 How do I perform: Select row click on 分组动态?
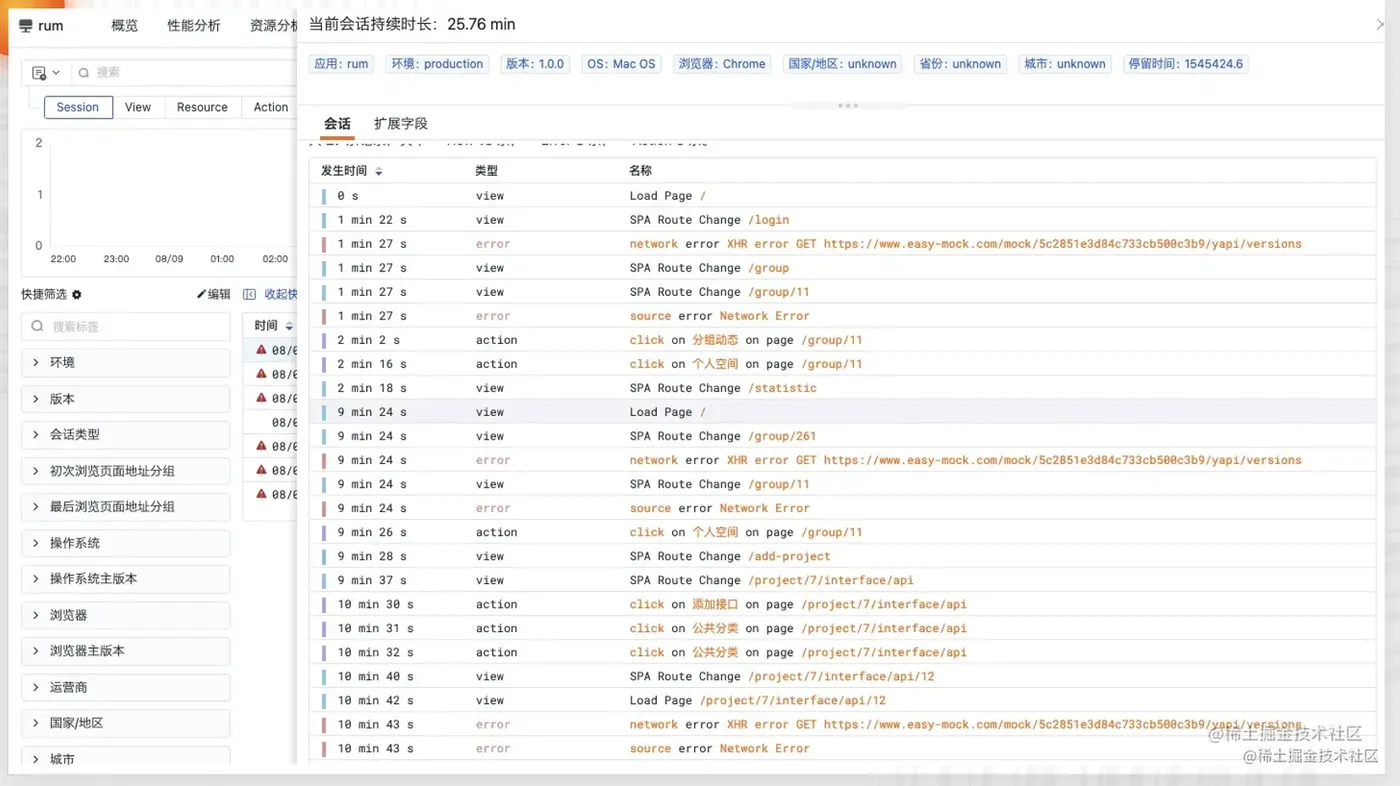click(x=842, y=340)
